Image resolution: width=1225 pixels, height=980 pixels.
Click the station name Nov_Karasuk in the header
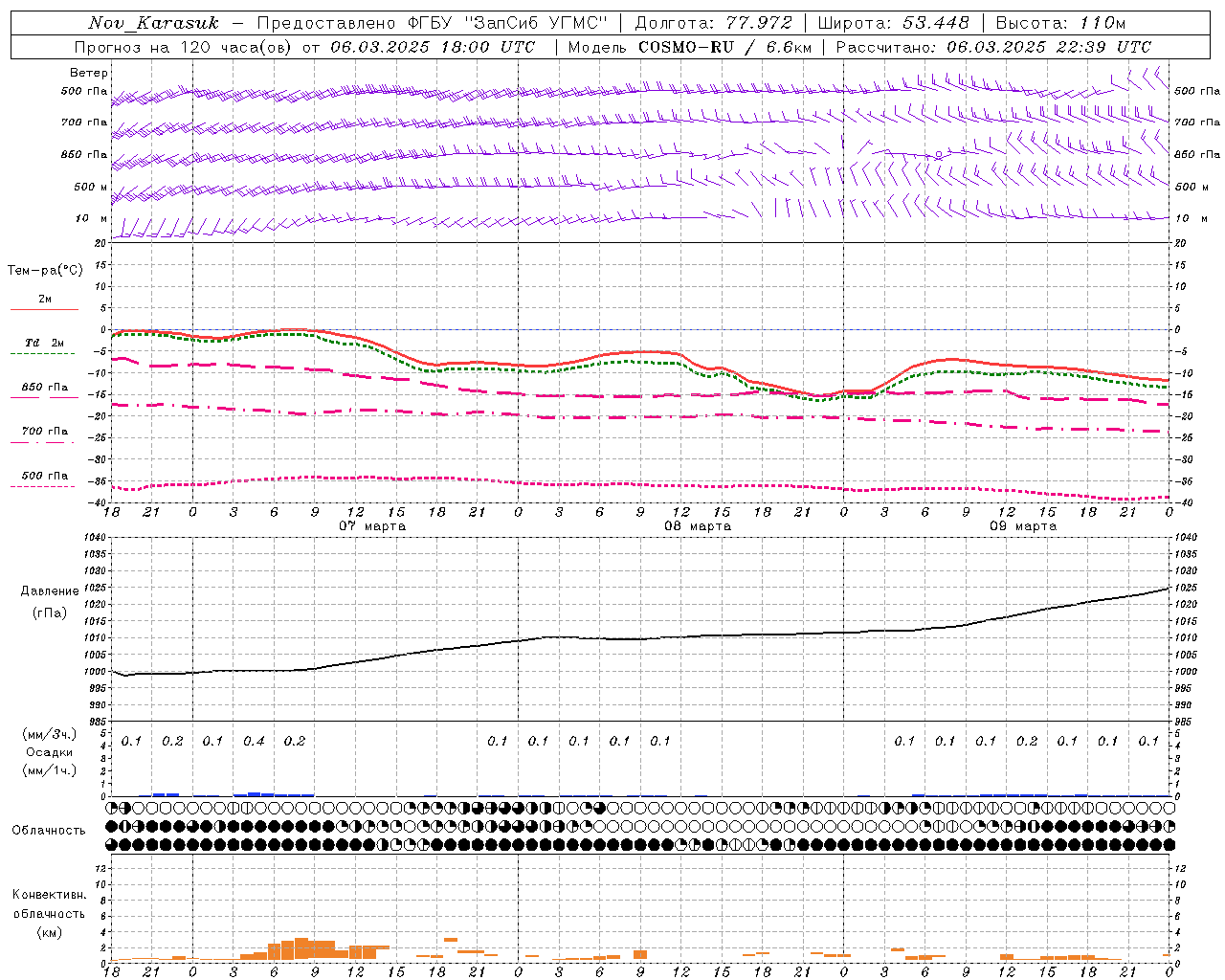[153, 23]
